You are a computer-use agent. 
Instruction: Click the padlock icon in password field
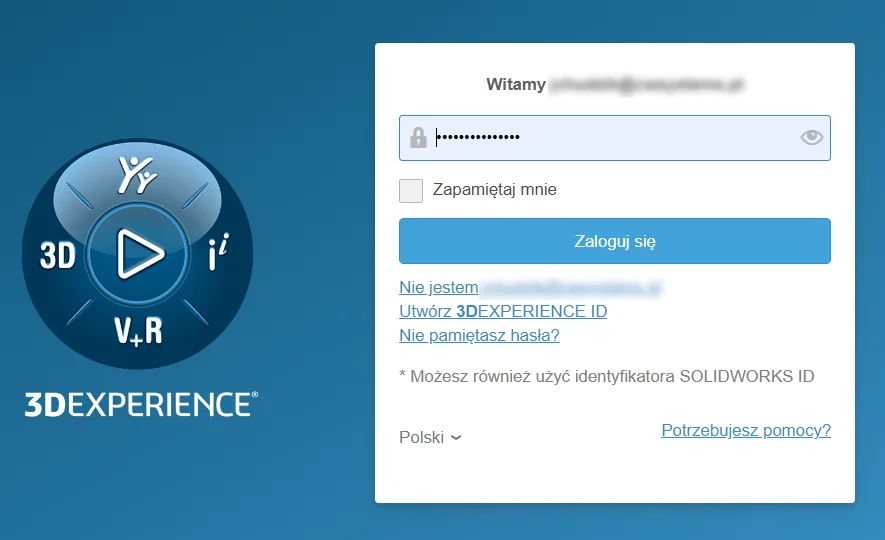tap(418, 138)
